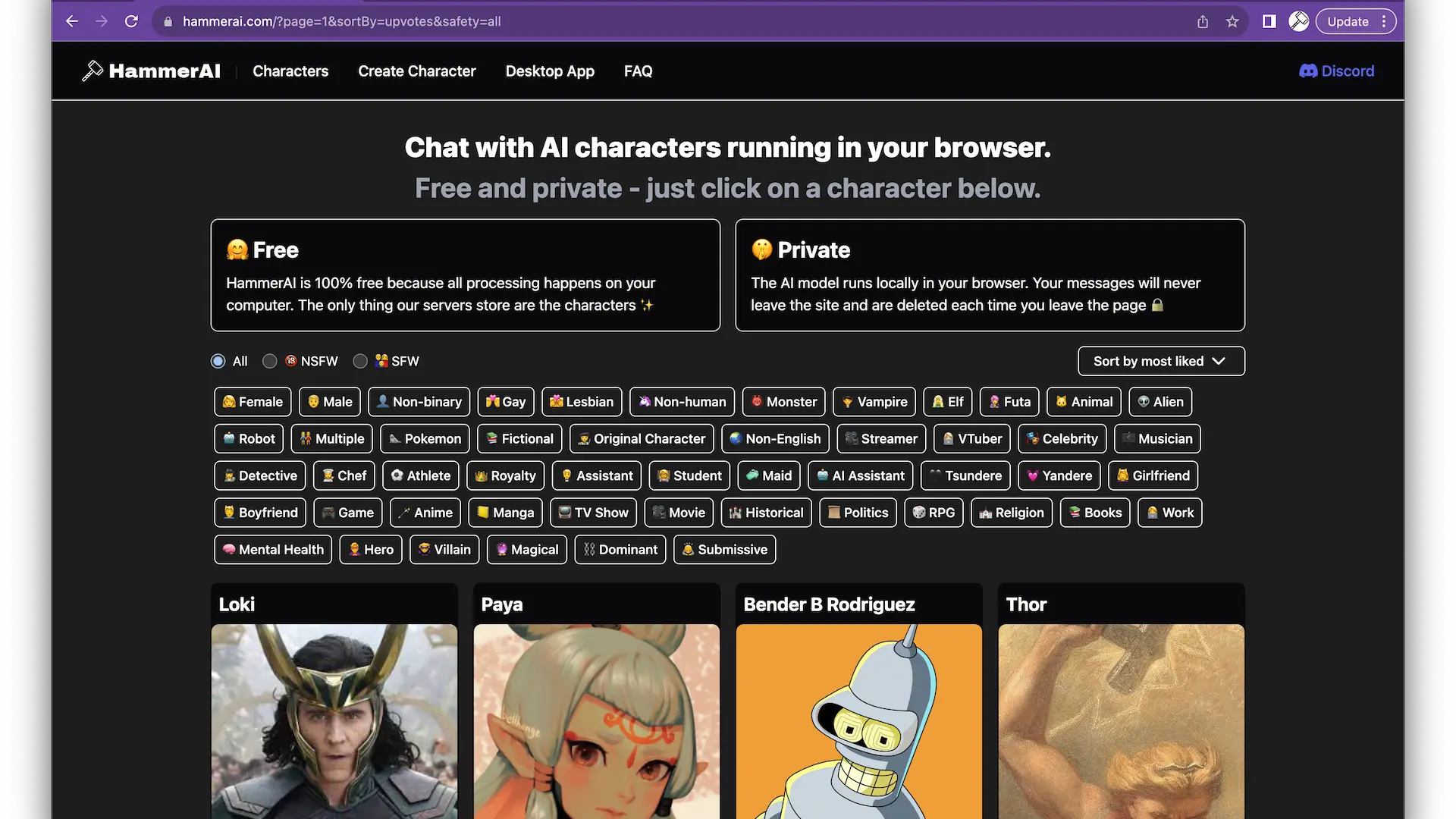Select the All safety radio button
Screen dimensions: 1456x819
(x=218, y=361)
